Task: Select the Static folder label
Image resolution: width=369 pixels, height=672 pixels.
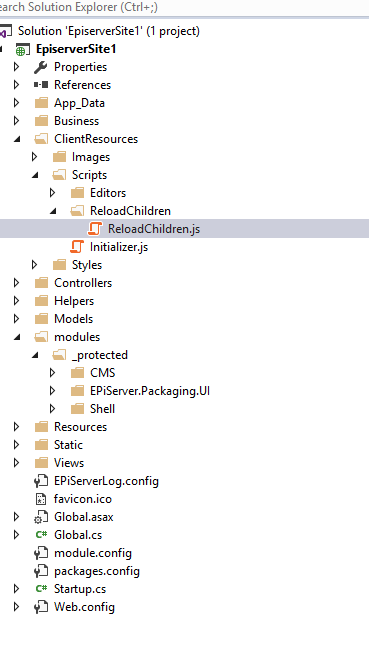Action: [x=68, y=445]
